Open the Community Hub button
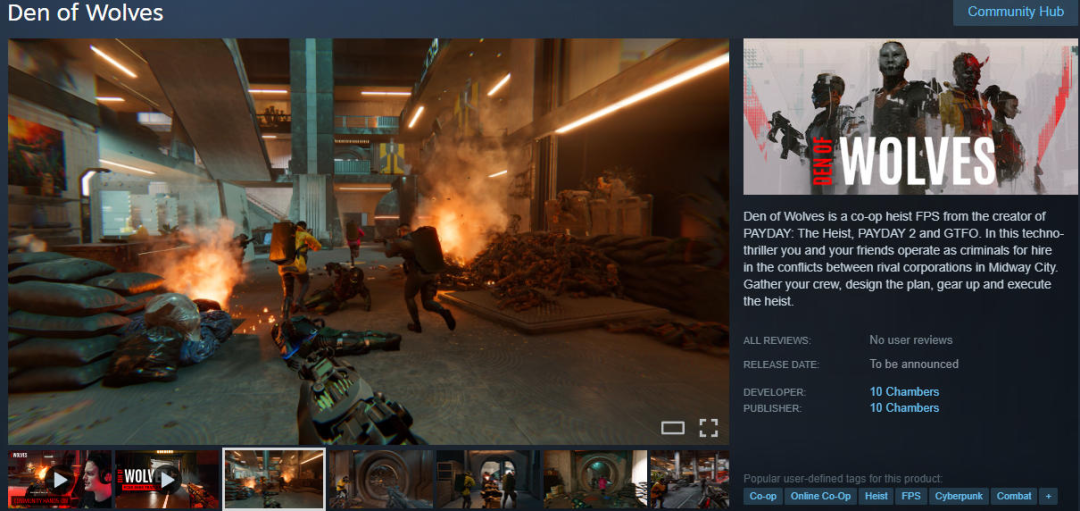Image resolution: width=1080 pixels, height=511 pixels. pos(1016,12)
